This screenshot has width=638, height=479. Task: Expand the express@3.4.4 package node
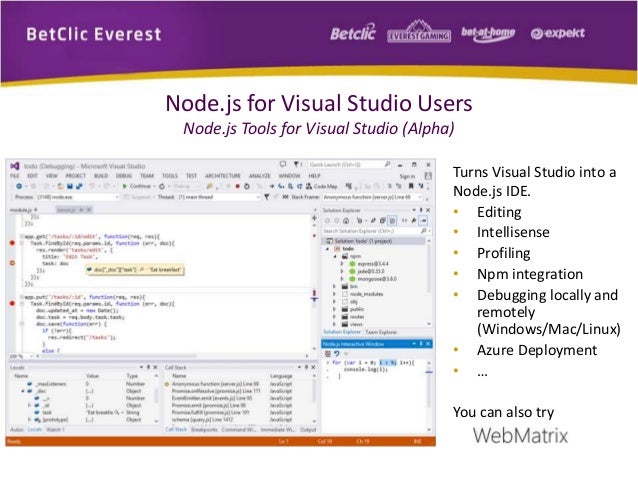(x=342, y=264)
